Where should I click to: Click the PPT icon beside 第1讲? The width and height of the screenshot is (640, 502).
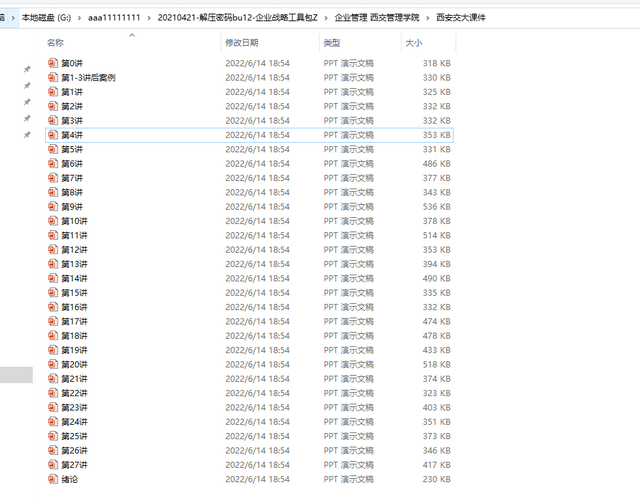tap(53, 92)
